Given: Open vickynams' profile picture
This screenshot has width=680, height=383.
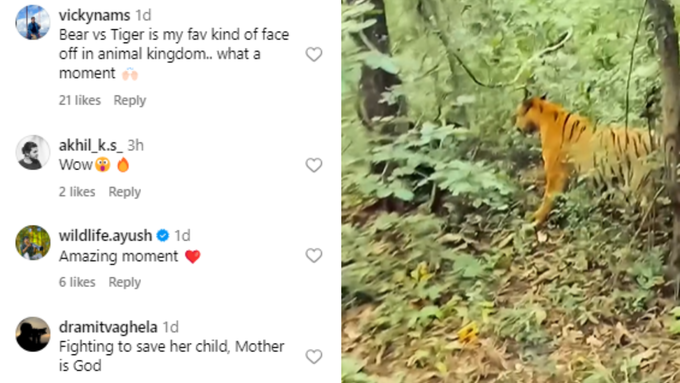Looking at the screenshot, I should tap(33, 22).
